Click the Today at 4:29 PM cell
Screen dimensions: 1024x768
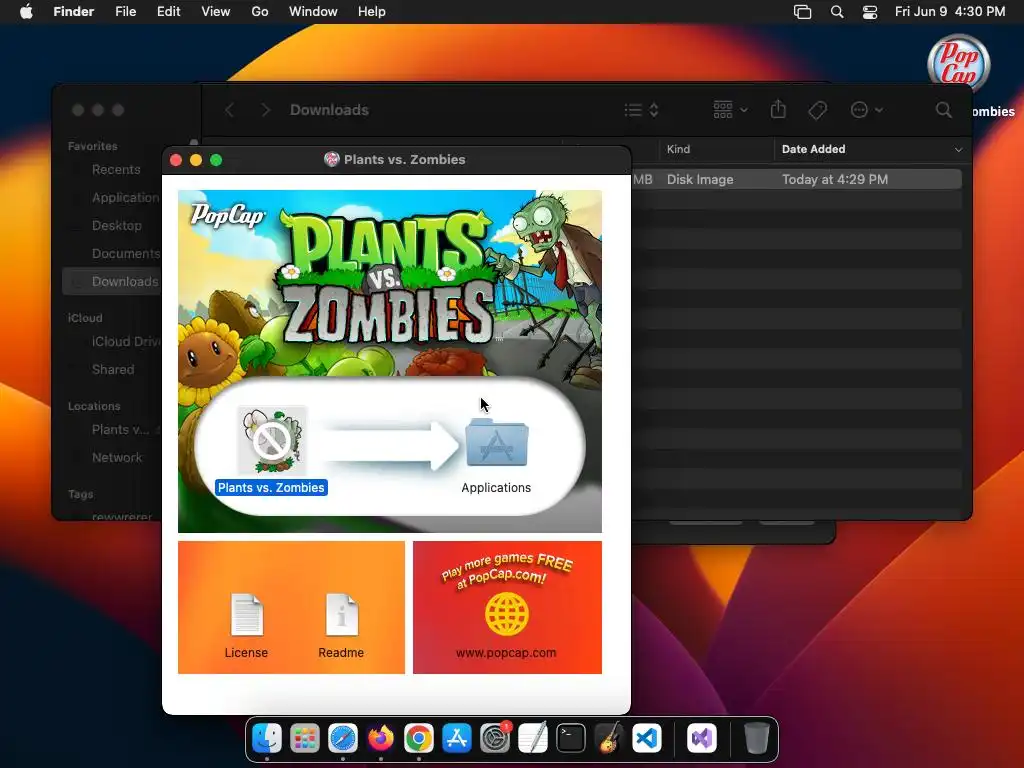[x=835, y=179]
